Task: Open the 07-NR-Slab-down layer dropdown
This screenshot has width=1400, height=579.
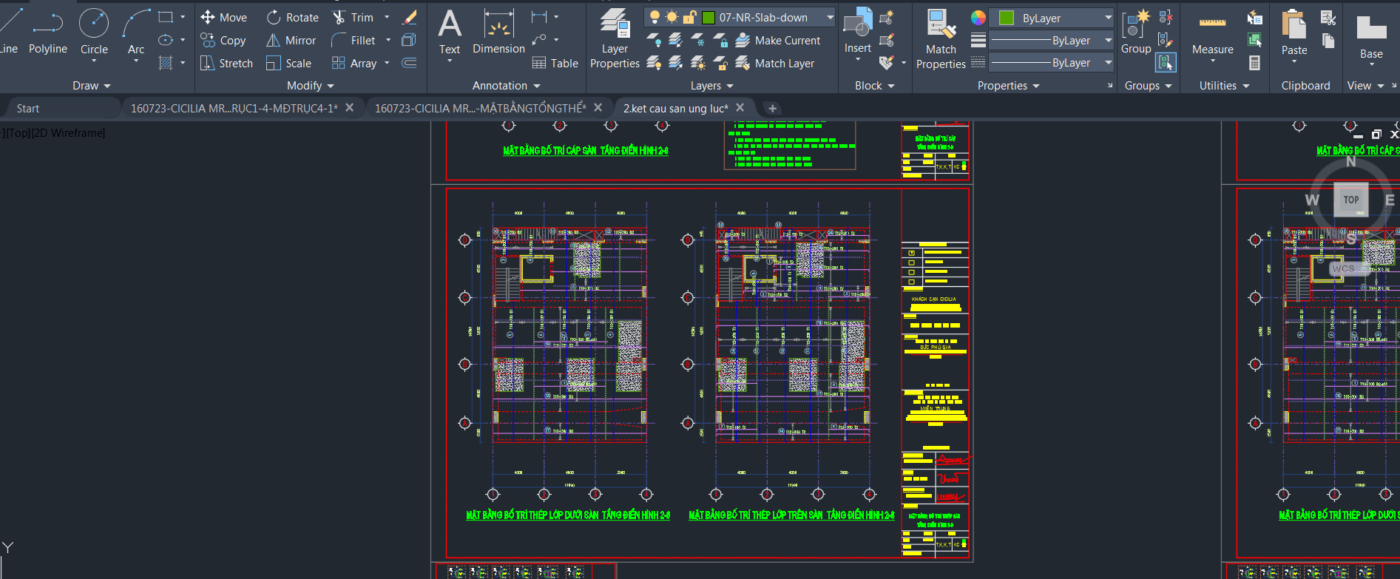Action: point(830,18)
